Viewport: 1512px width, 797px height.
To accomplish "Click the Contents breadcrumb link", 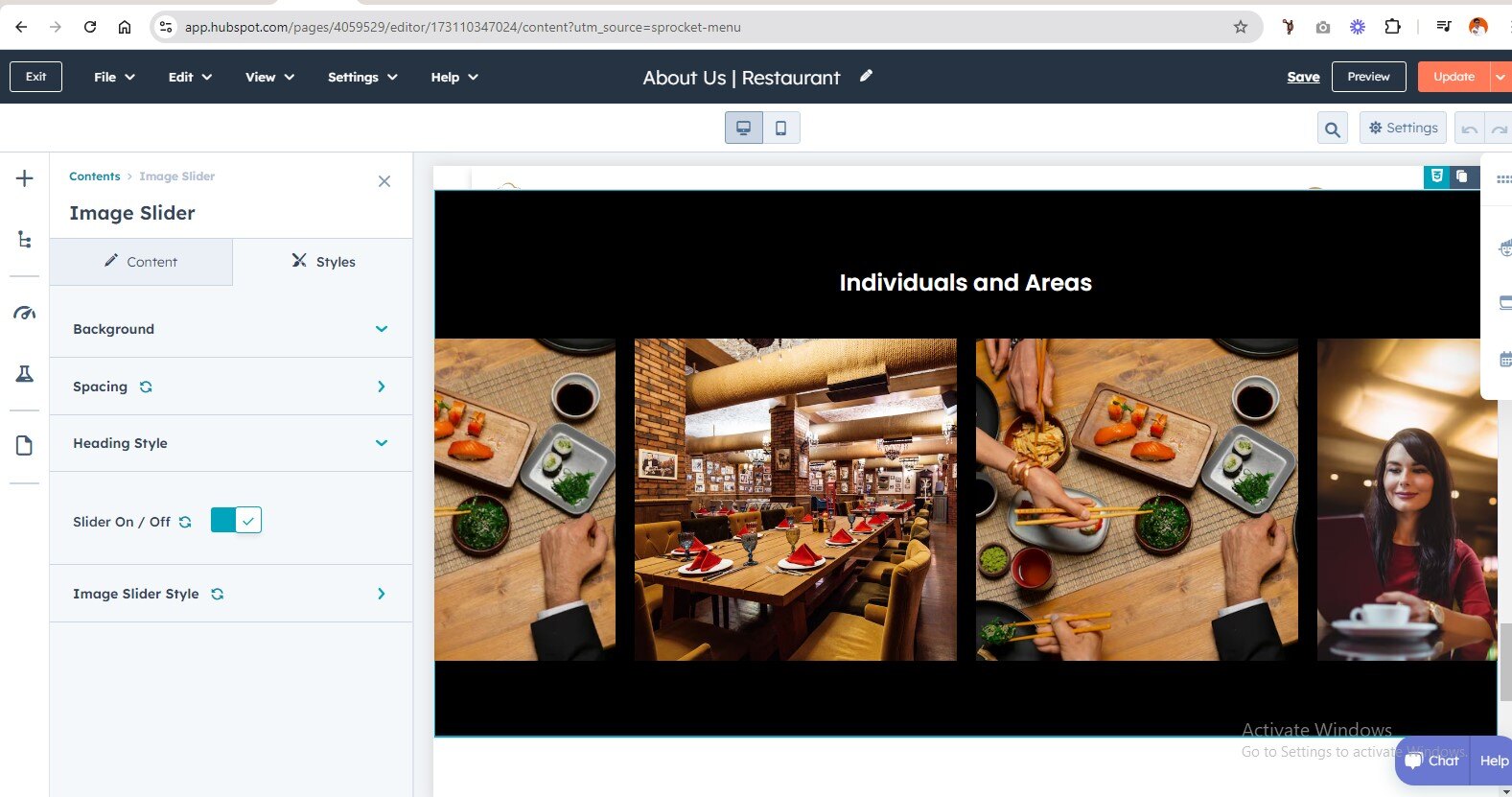I will pos(94,176).
